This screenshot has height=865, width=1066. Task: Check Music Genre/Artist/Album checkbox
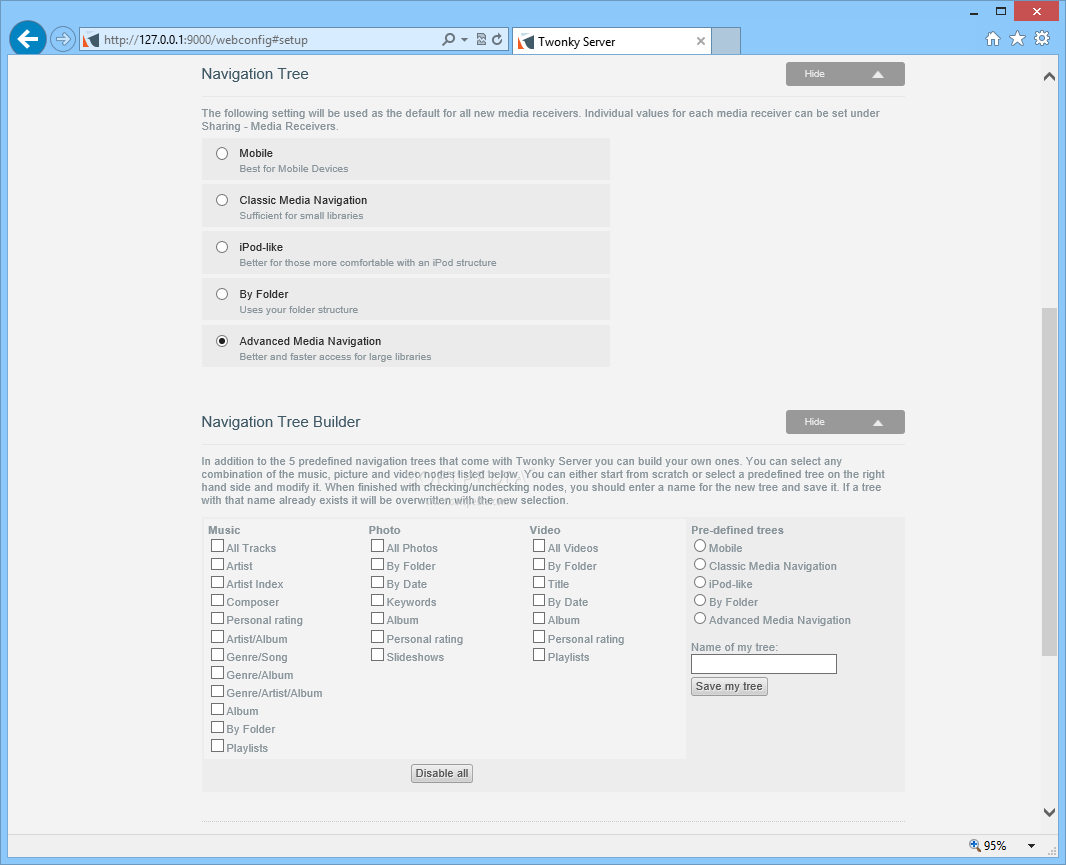click(218, 692)
